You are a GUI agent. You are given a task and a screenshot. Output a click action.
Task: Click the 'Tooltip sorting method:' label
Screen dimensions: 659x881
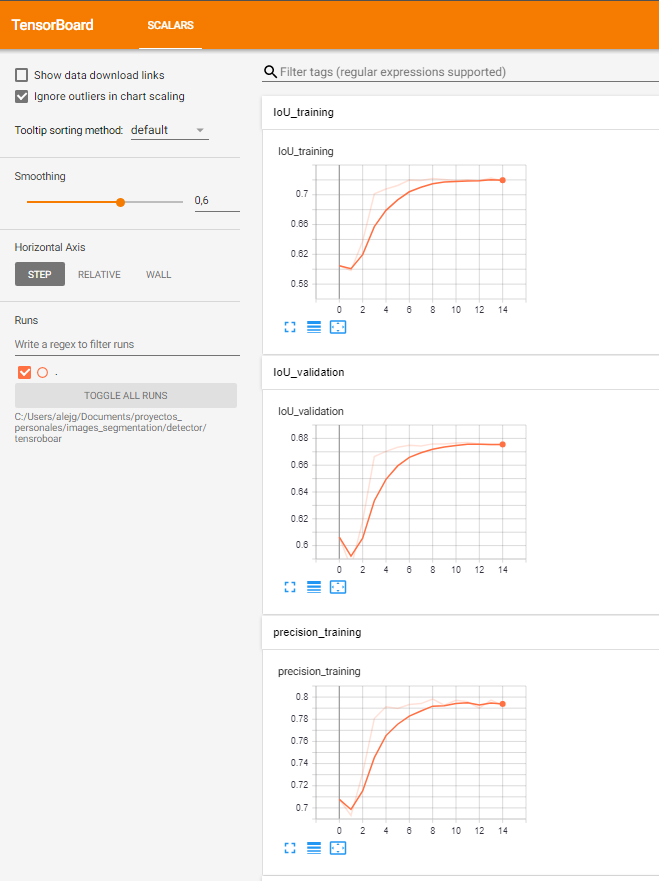click(x=69, y=130)
